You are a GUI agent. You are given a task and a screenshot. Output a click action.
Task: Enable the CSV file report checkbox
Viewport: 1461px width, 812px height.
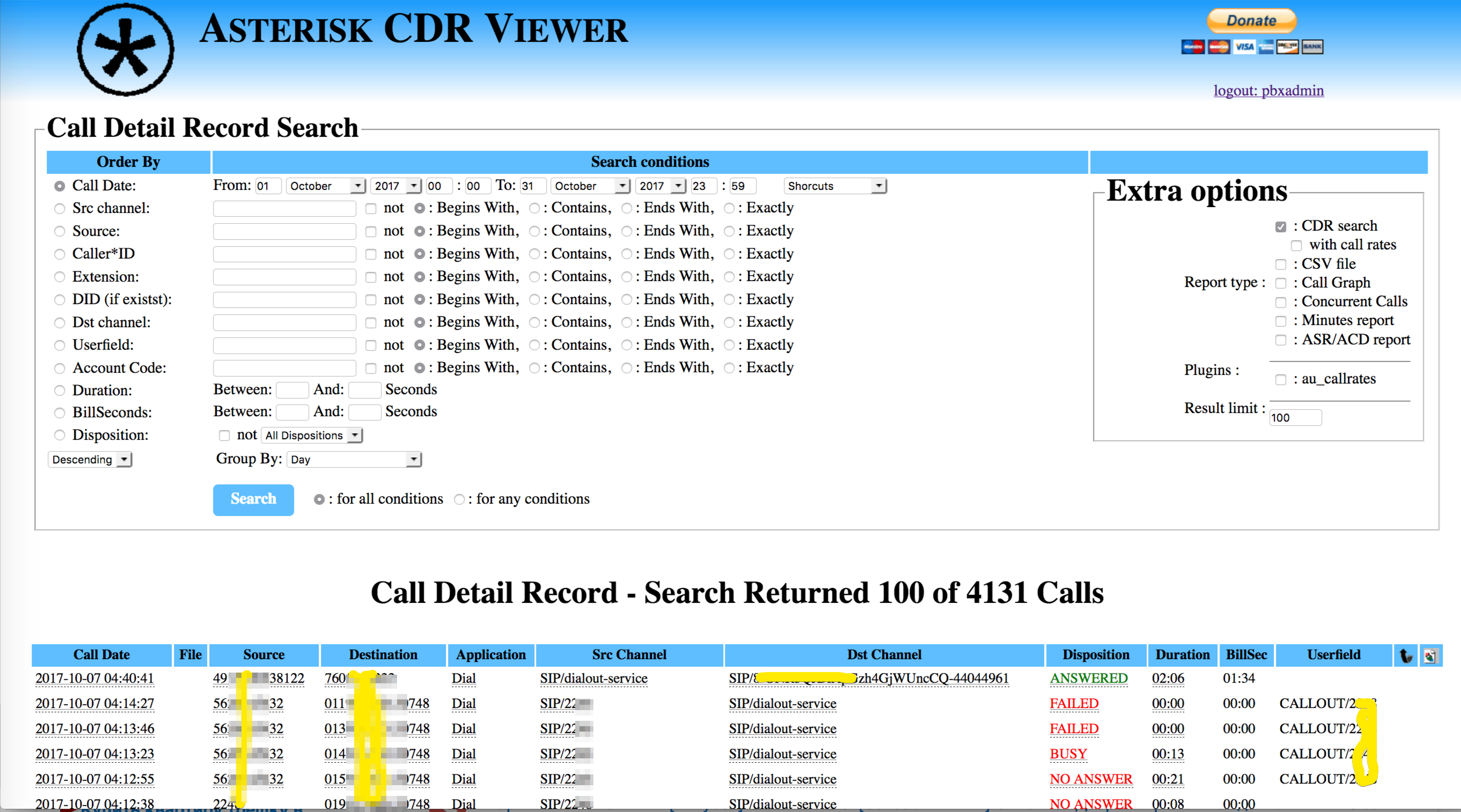click(1280, 265)
